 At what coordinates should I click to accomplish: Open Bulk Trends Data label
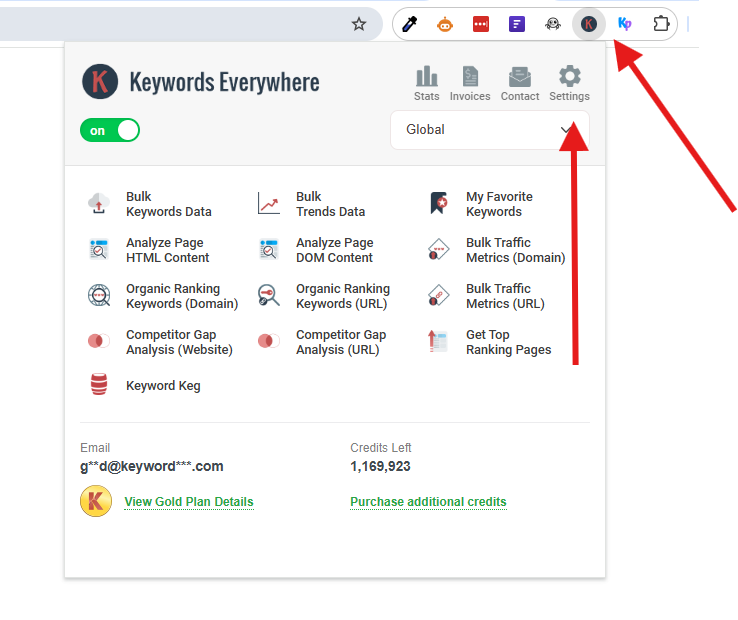pyautogui.click(x=330, y=204)
